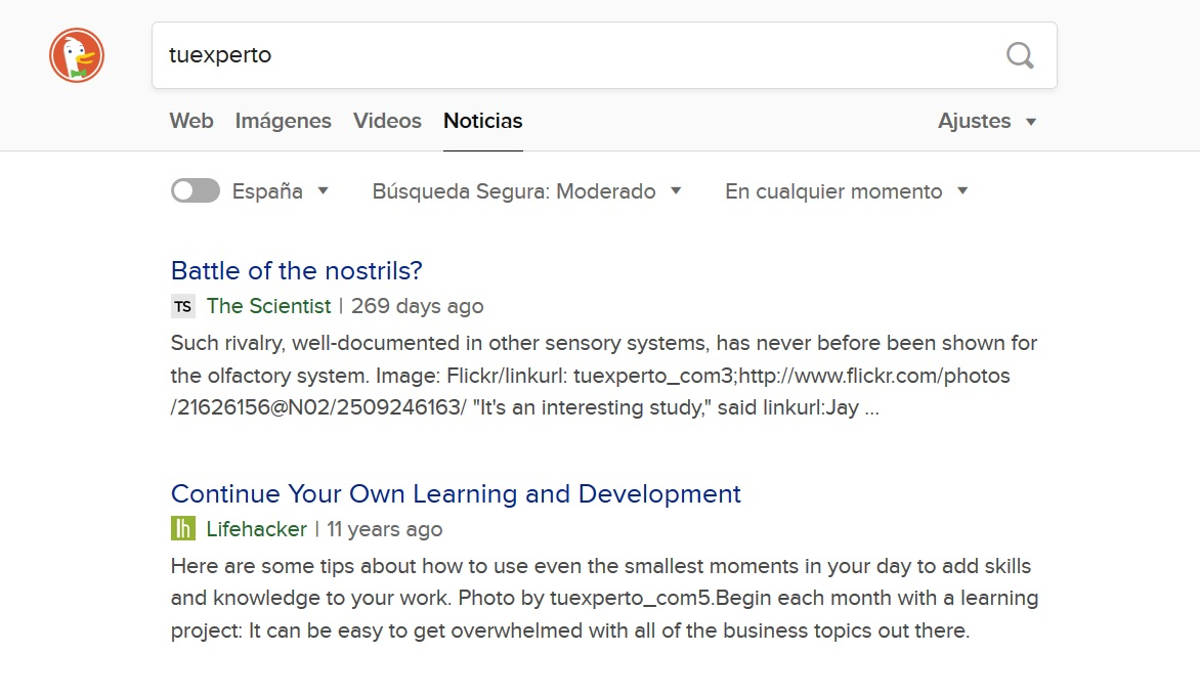The width and height of the screenshot is (1200, 696).
Task: Switch to the Web results tab
Action: tap(191, 121)
